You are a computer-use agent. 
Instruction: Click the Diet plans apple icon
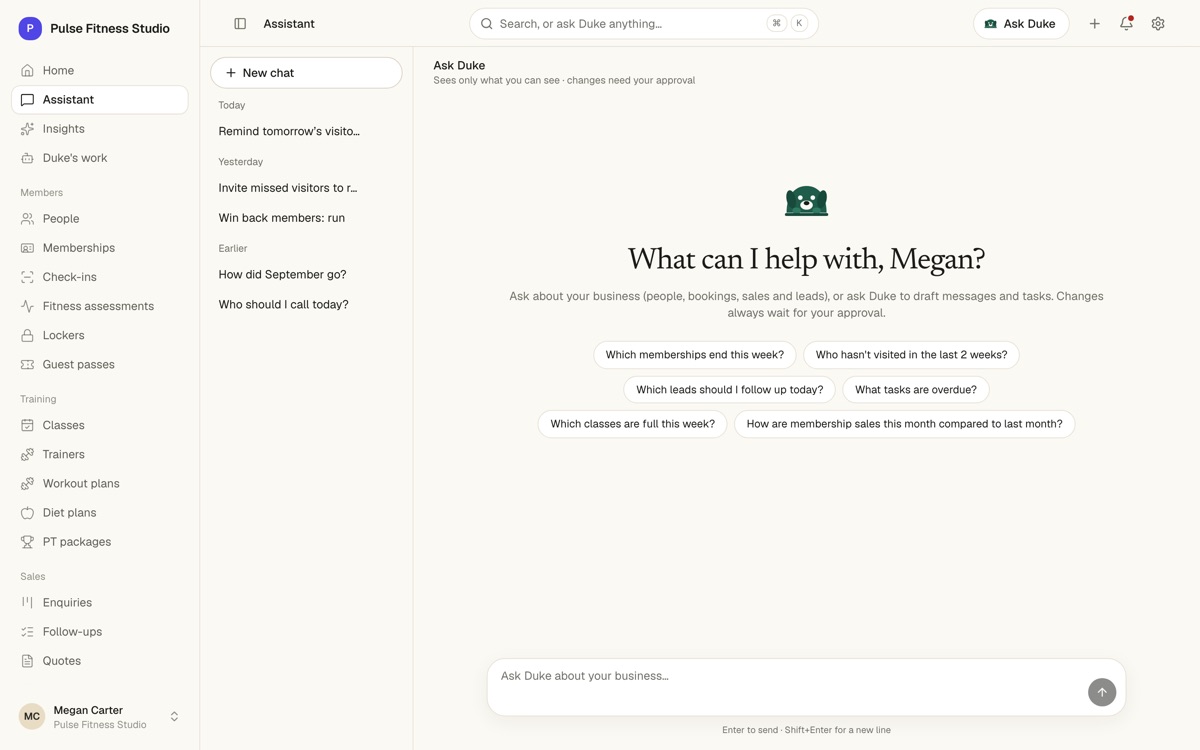coord(27,513)
